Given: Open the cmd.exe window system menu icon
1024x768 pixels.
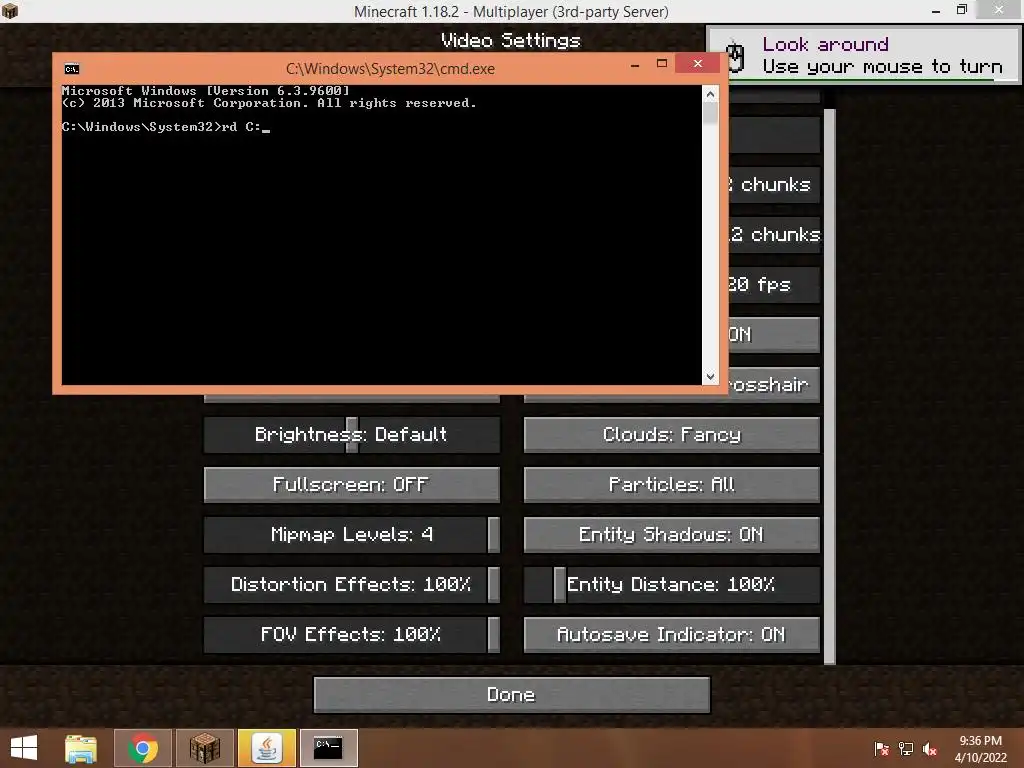Looking at the screenshot, I should click(x=72, y=69).
